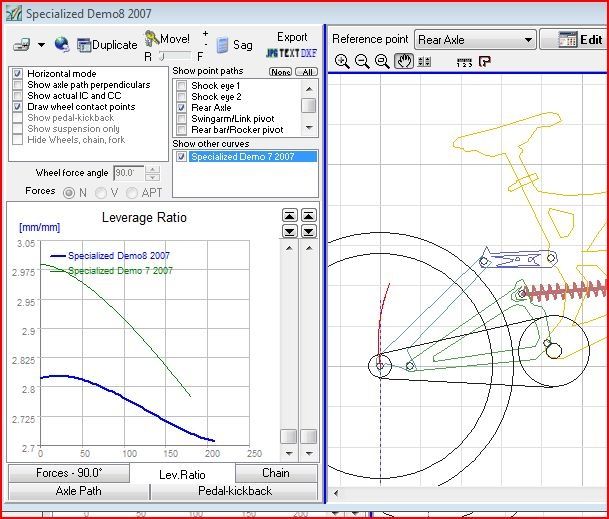Viewport: 609px width, 519px height.
Task: Open dropdown arrow beside drive icon
Action: [x=41, y=45]
